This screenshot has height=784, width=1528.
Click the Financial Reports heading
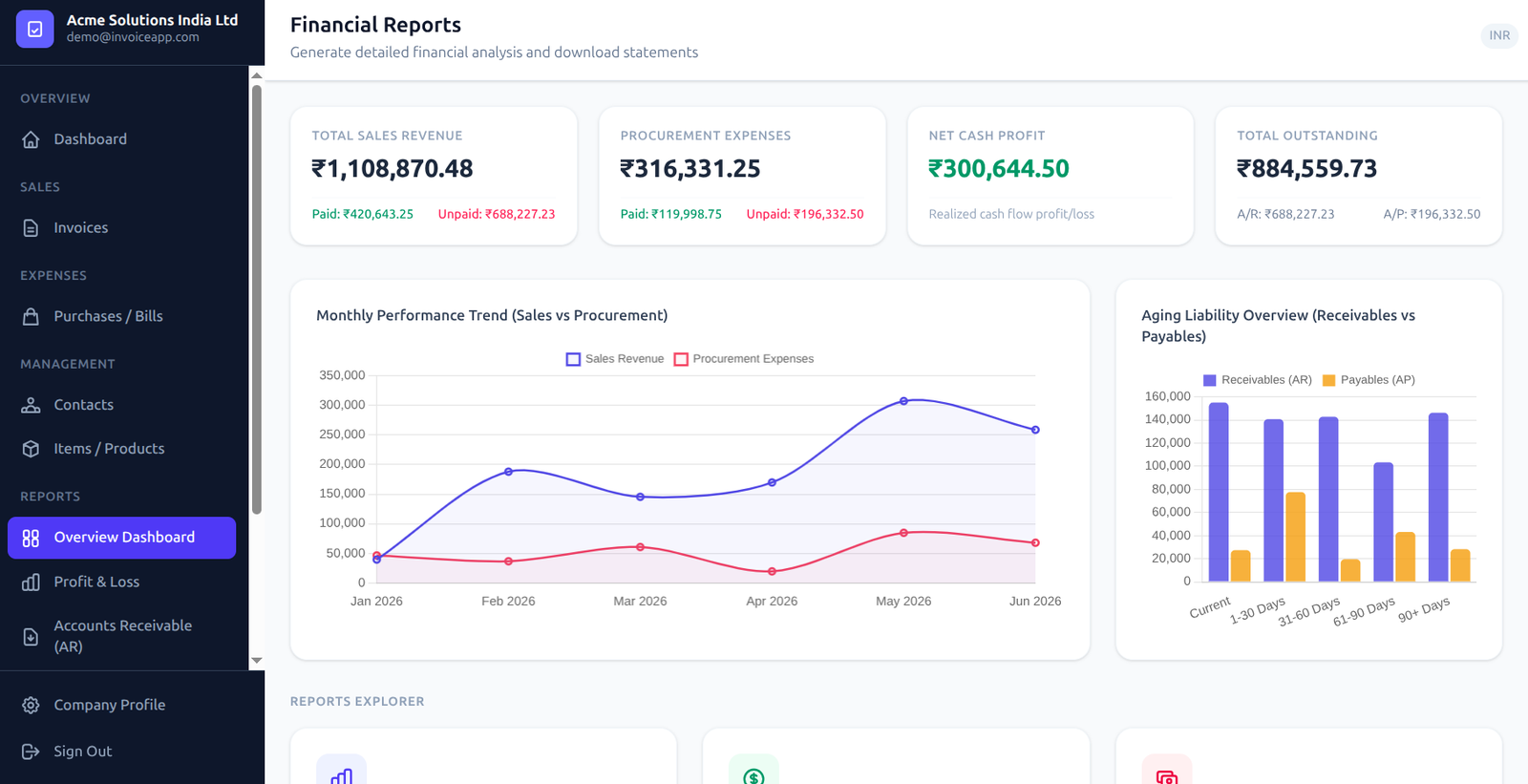point(375,25)
